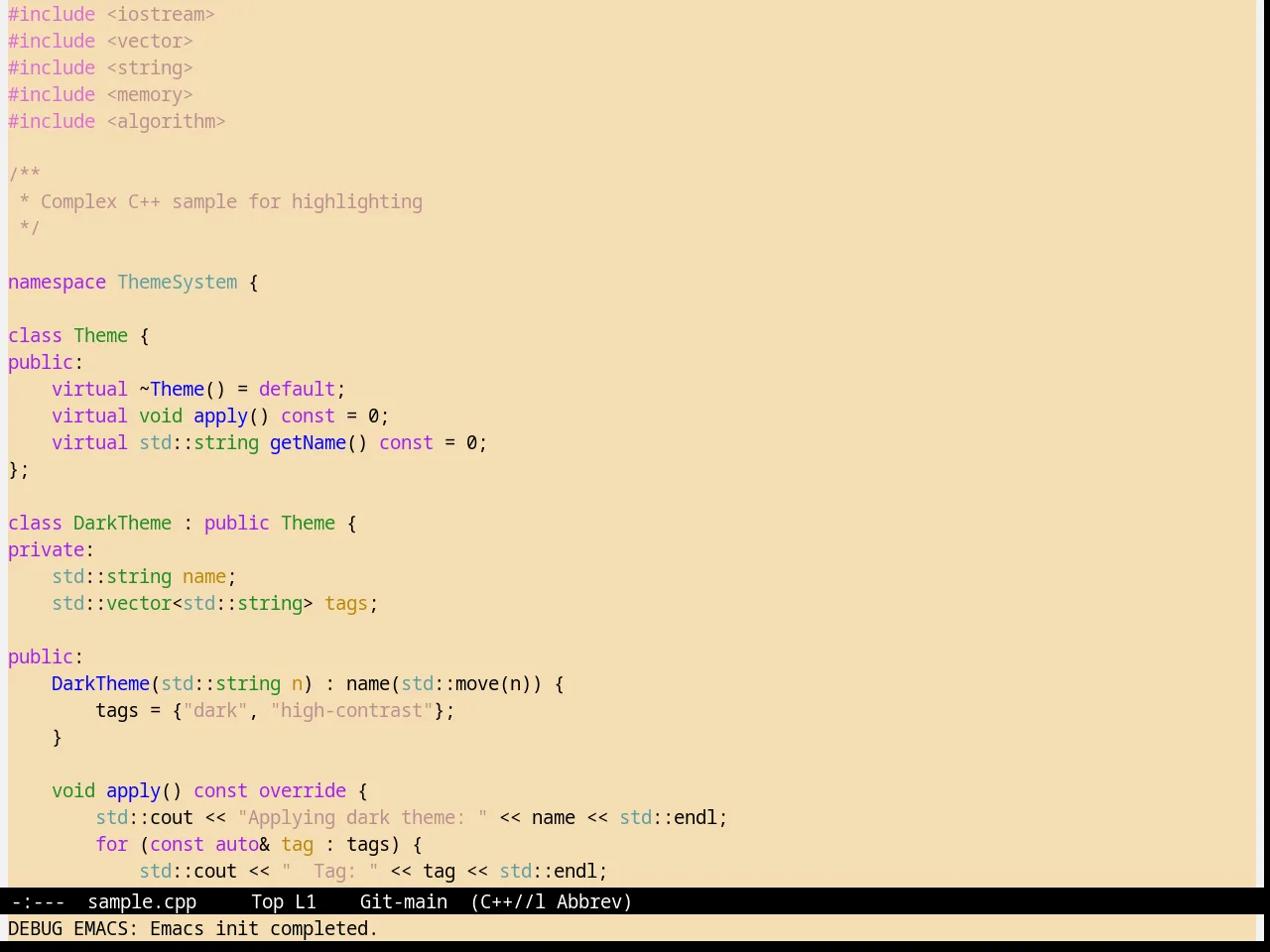Click 'DarkTheme' constructor name
The width and height of the screenshot is (1270, 952).
point(100,683)
